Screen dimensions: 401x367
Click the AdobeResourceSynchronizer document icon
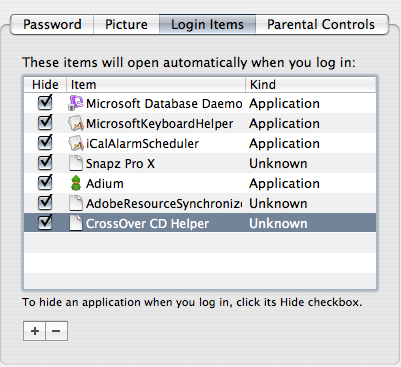point(76,203)
